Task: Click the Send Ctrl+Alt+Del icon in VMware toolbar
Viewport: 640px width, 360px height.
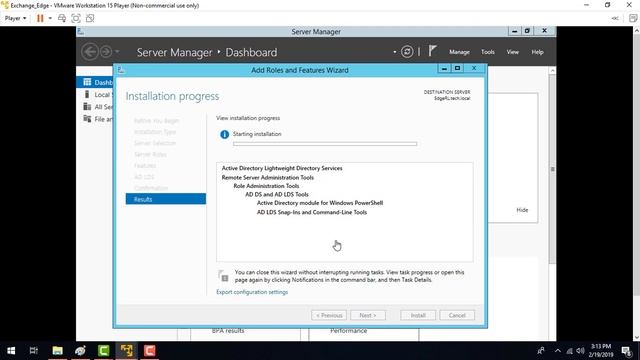Action: coord(62,18)
